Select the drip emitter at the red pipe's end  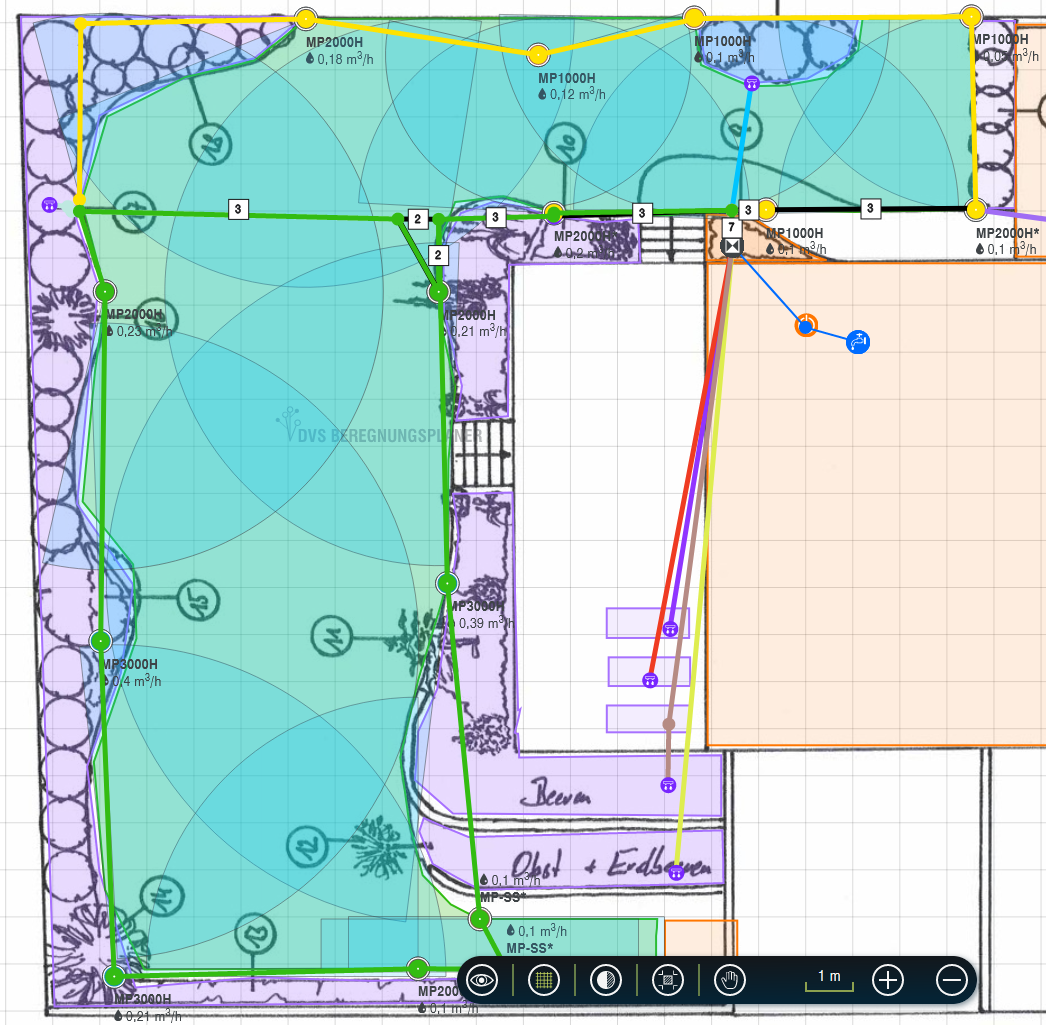(x=650, y=680)
